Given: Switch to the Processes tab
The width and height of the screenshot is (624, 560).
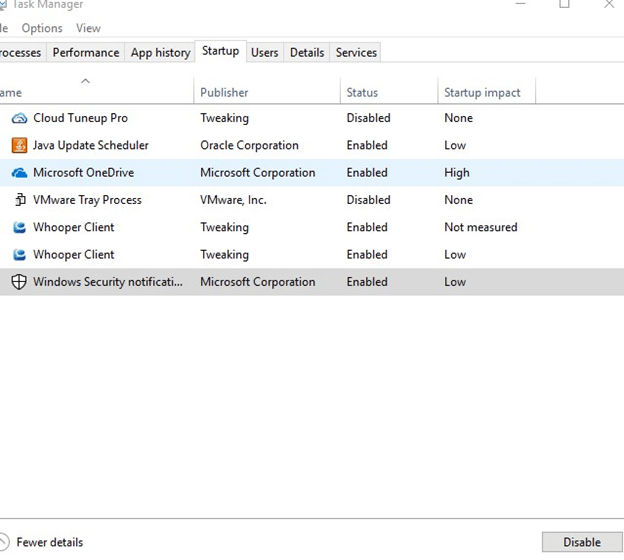Looking at the screenshot, I should [21, 53].
